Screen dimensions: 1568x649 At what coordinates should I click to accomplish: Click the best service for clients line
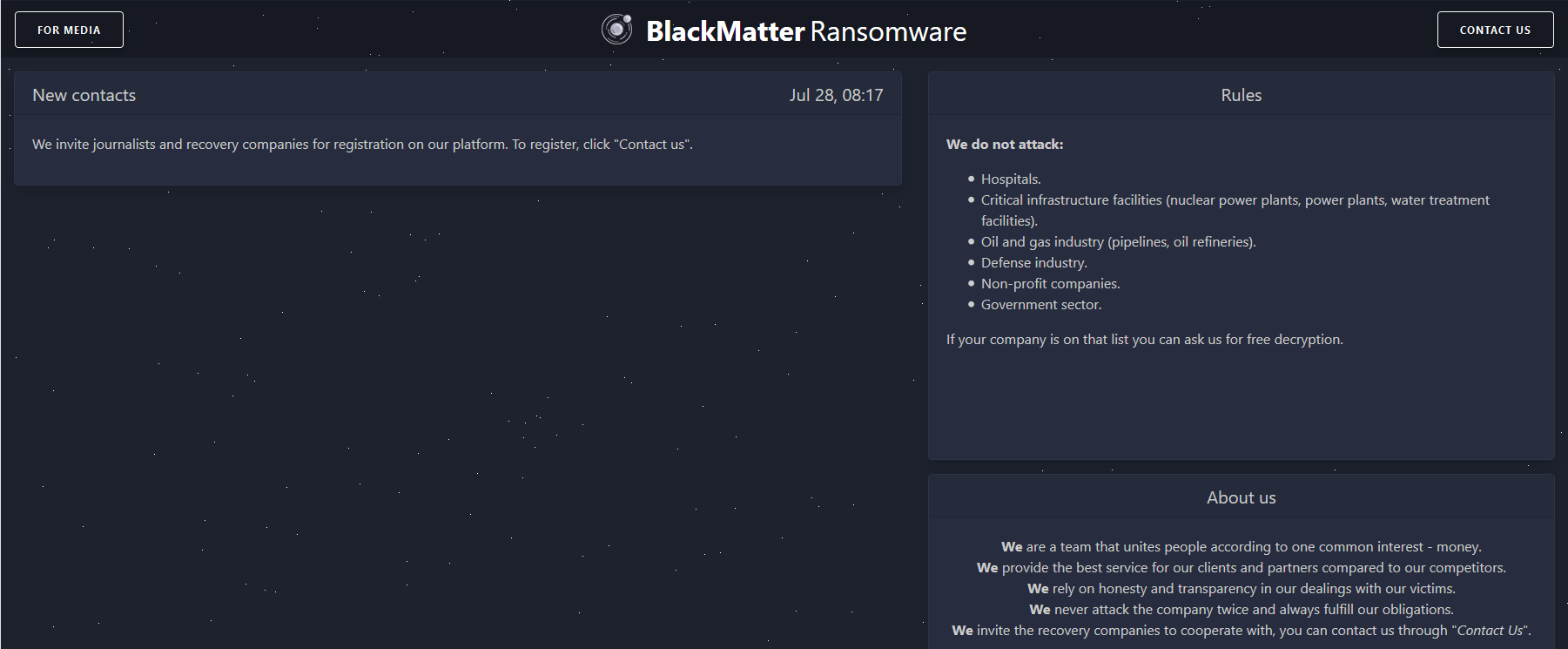[1241, 568]
